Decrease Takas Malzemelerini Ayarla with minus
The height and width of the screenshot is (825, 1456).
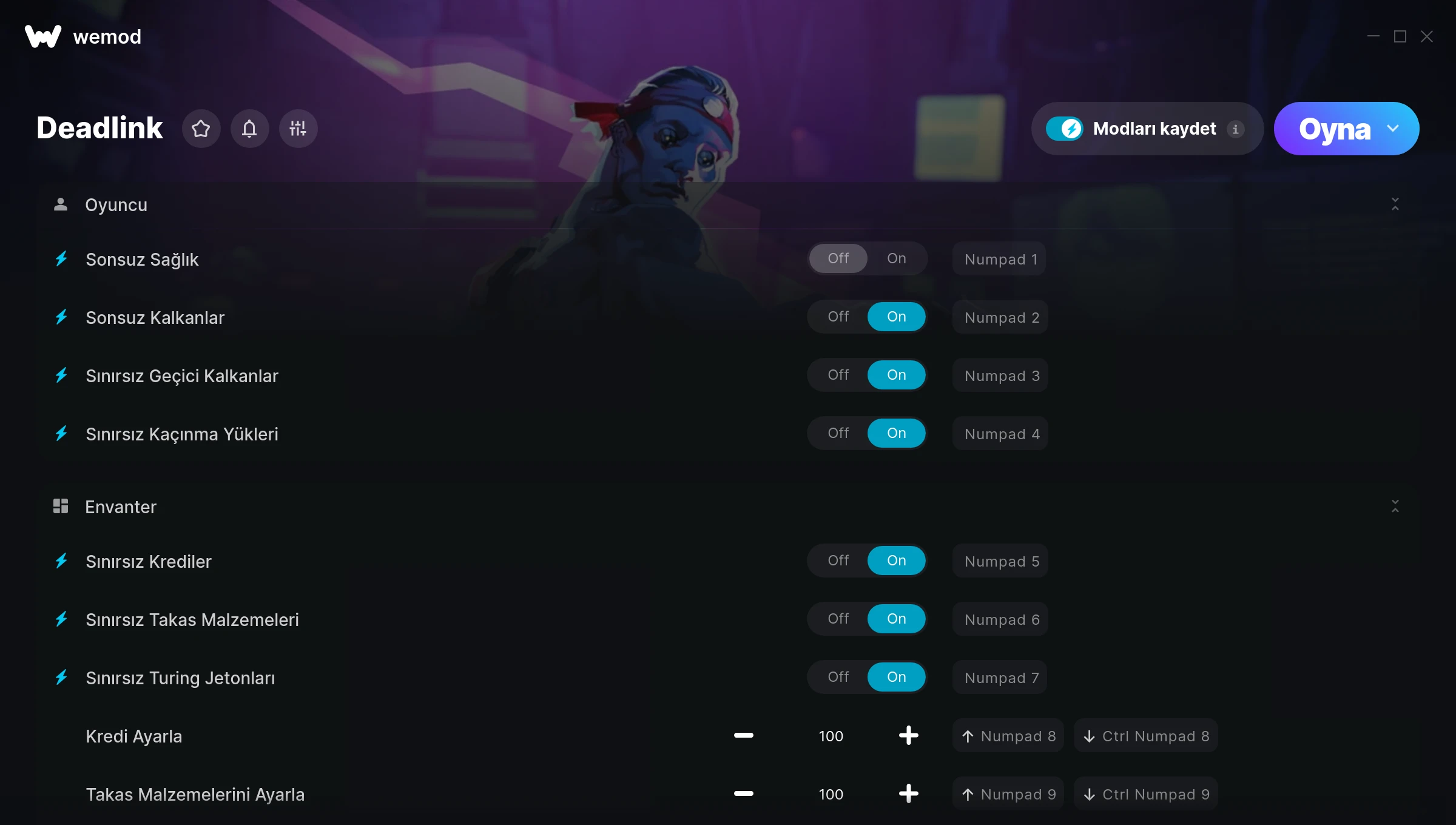[x=743, y=793]
